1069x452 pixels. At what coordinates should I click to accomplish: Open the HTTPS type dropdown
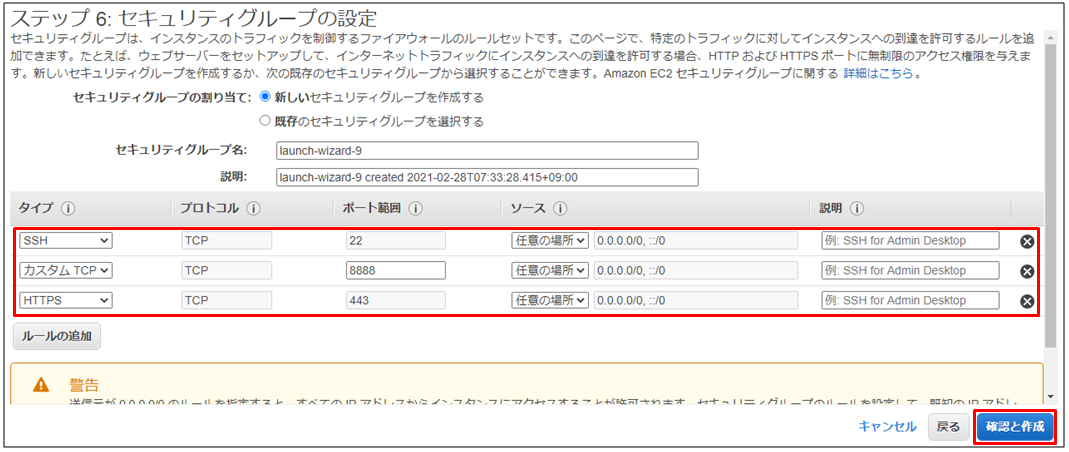66,301
